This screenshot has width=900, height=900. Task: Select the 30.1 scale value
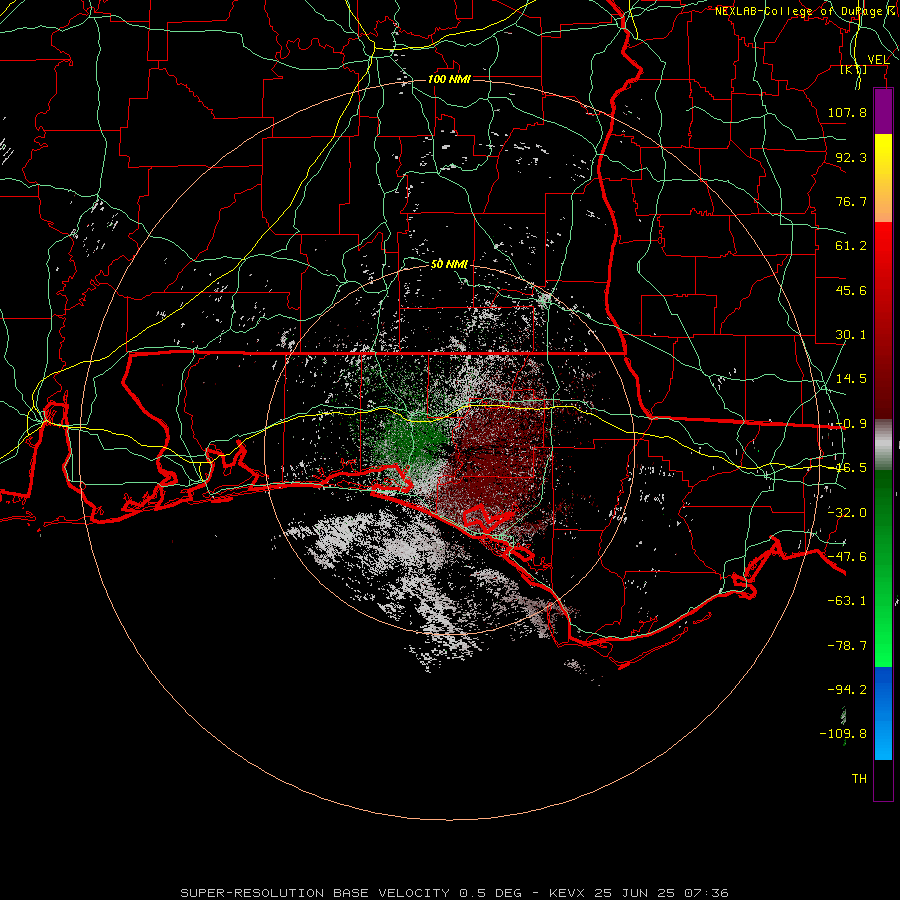click(x=851, y=335)
